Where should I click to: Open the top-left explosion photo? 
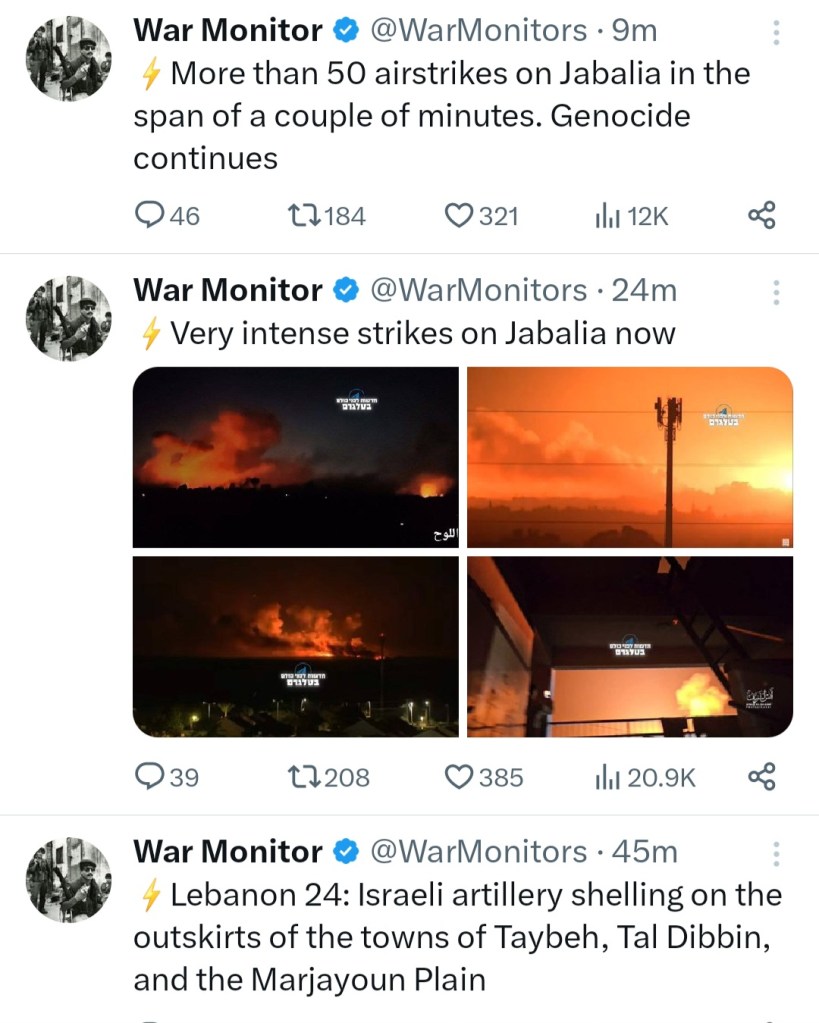click(x=296, y=457)
